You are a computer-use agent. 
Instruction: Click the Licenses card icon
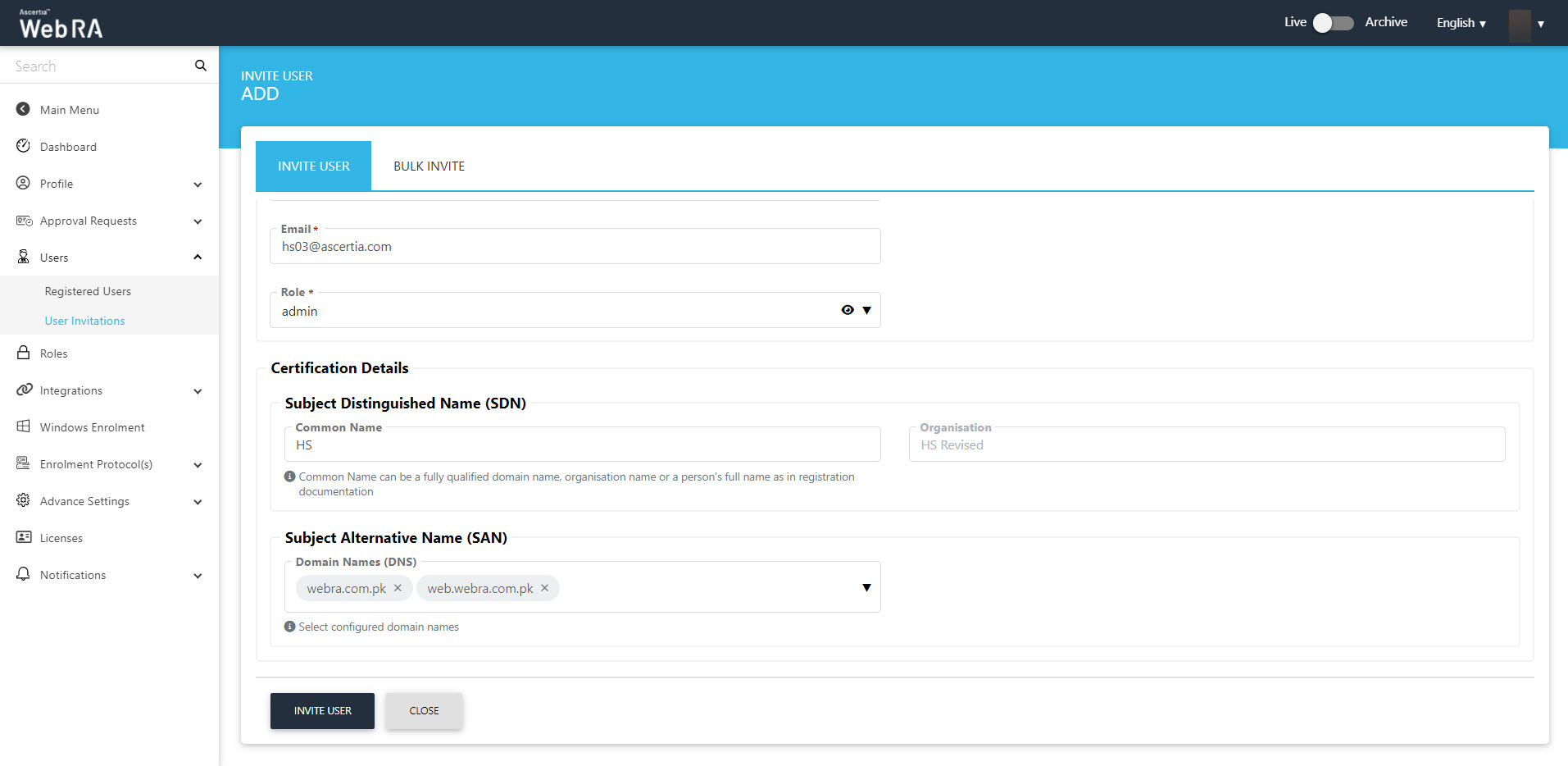[x=23, y=537]
